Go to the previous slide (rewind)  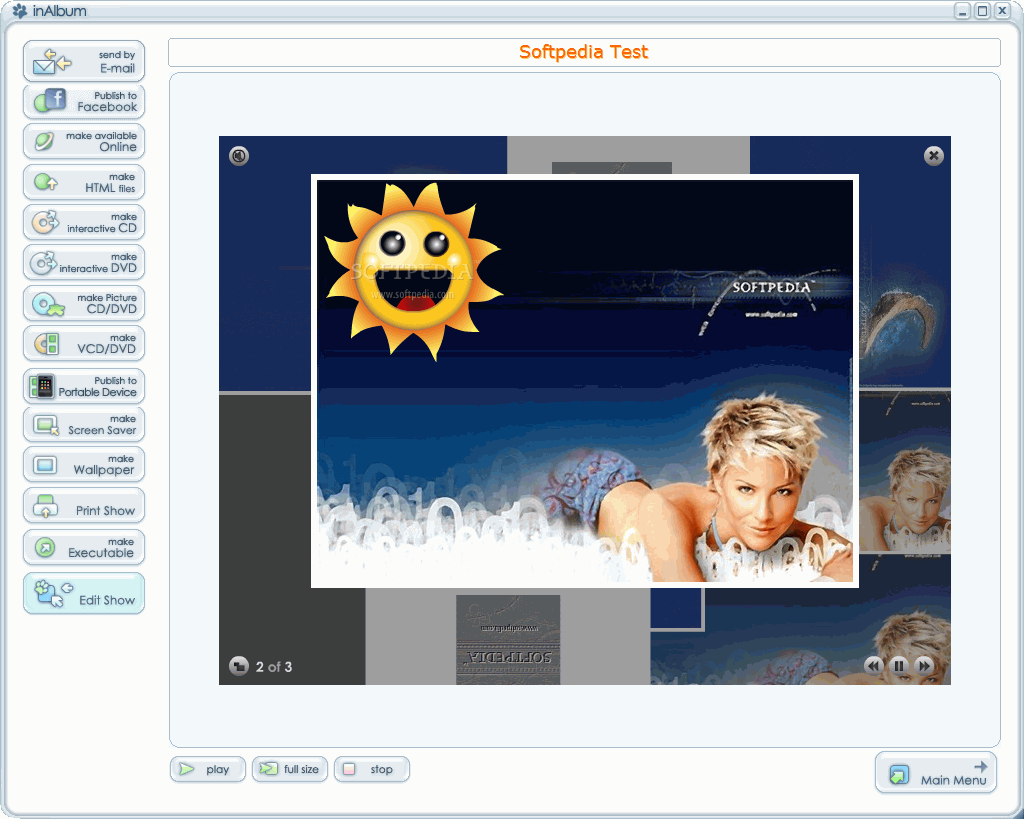[873, 666]
